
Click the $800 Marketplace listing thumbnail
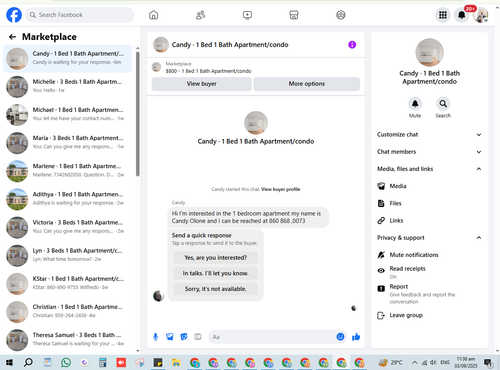point(156,67)
